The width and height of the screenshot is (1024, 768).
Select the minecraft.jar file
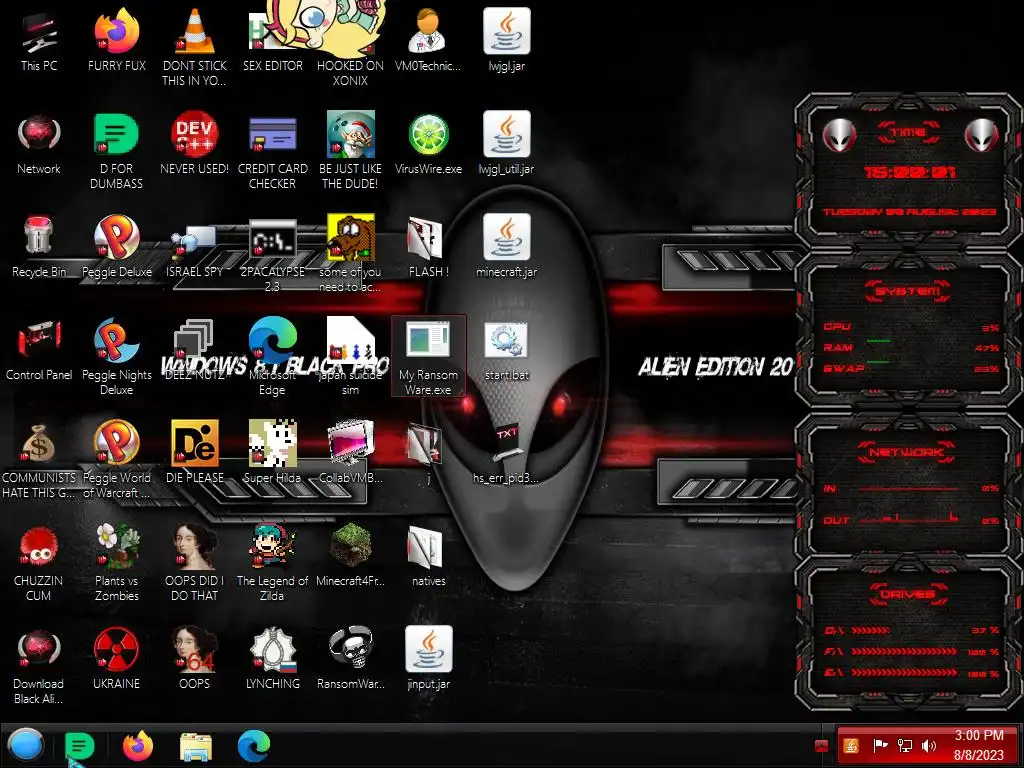(506, 247)
